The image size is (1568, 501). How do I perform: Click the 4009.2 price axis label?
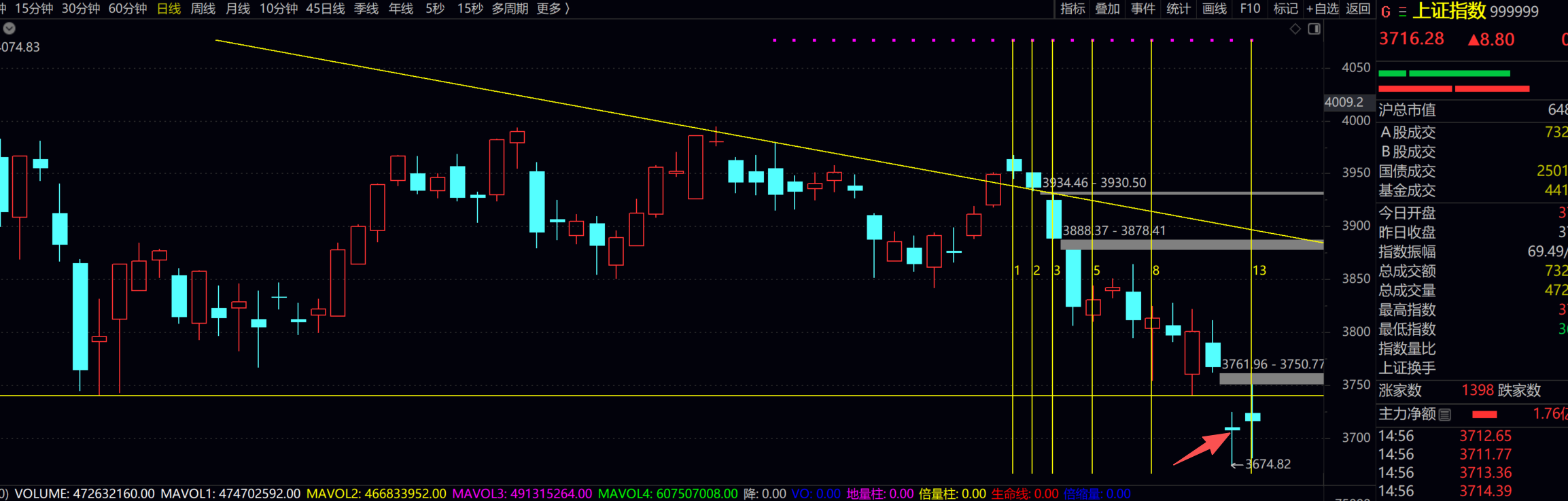(1344, 102)
